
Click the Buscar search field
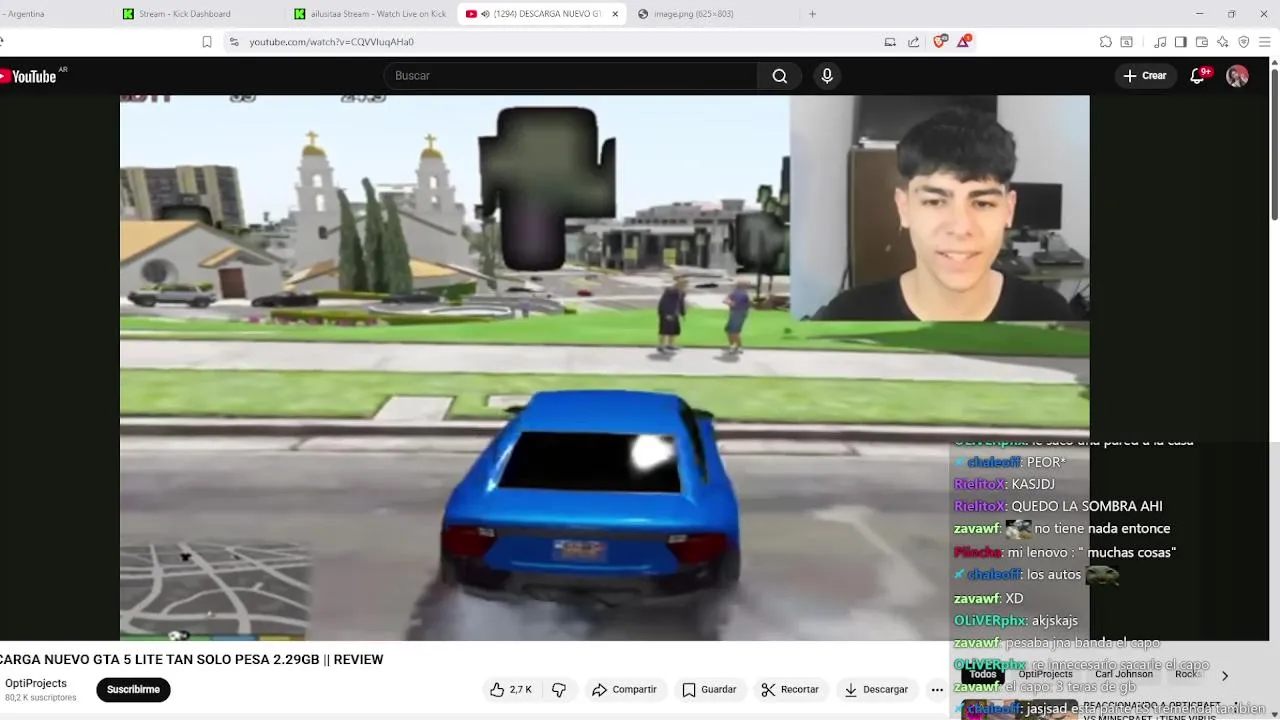click(x=571, y=76)
